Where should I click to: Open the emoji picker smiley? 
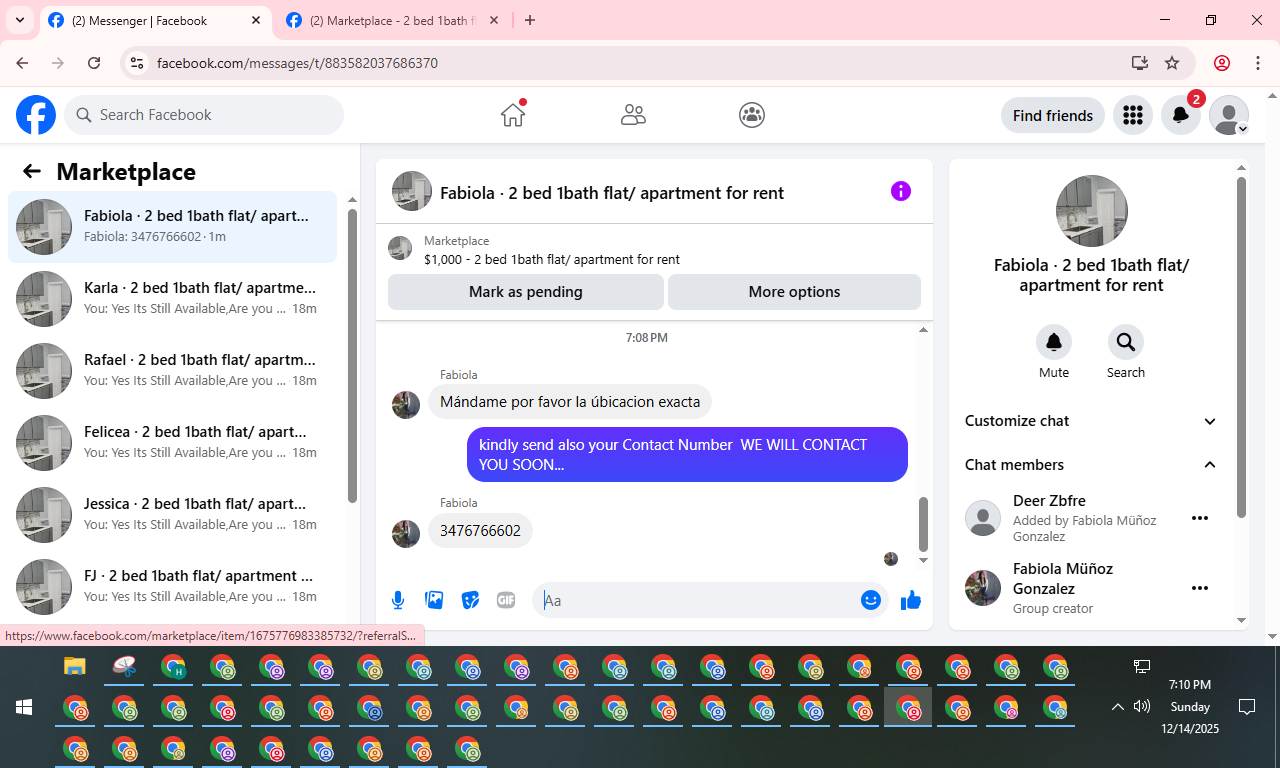pos(871,600)
